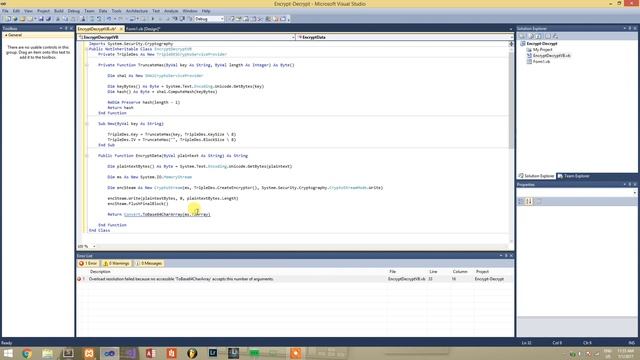Close the Toolbox panel
Viewport: 640px width, 360px height.
point(71,29)
